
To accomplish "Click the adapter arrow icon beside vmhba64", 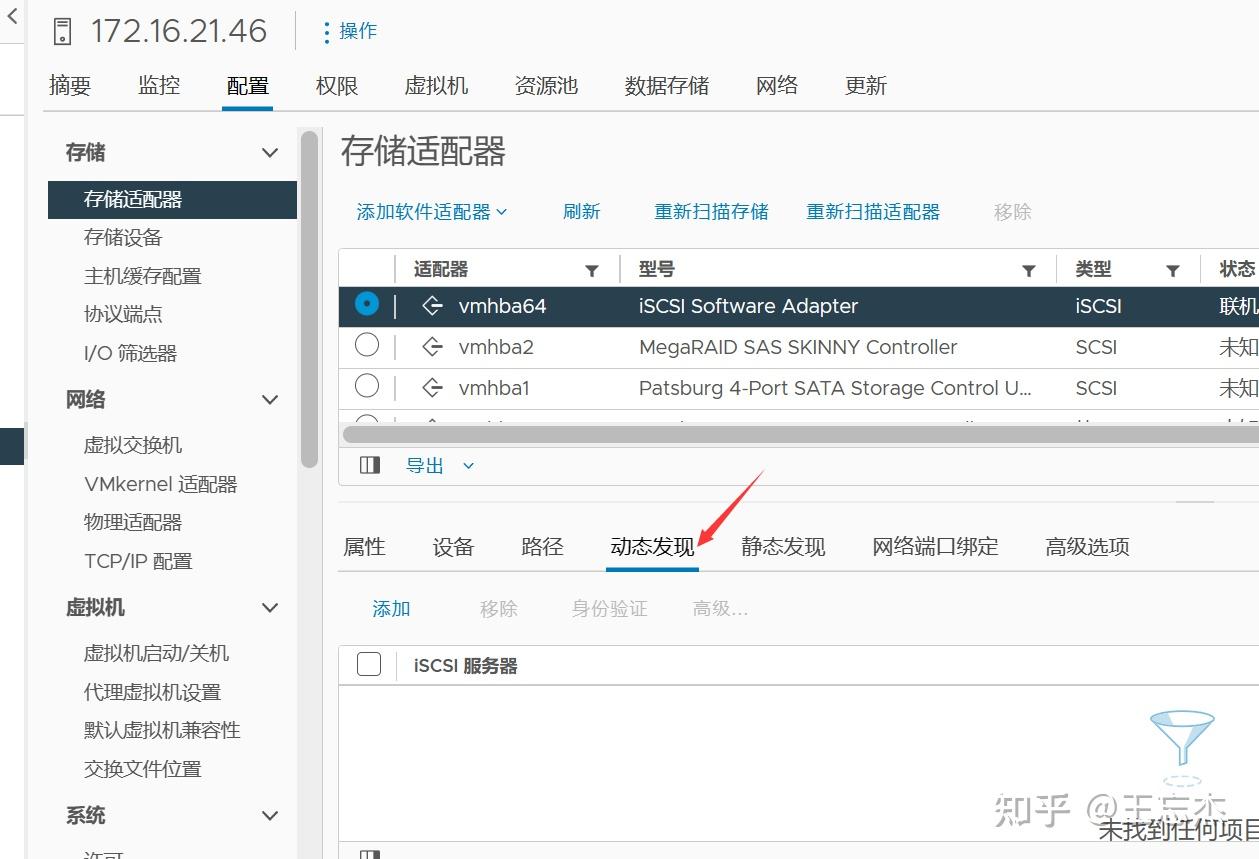I will coord(431,305).
